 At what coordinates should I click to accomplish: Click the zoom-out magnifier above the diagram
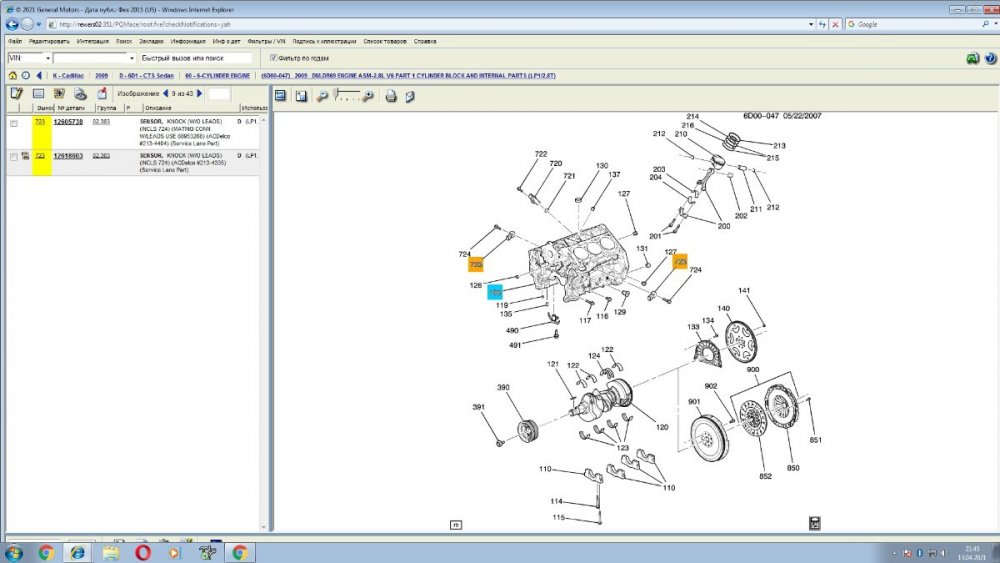[322, 96]
